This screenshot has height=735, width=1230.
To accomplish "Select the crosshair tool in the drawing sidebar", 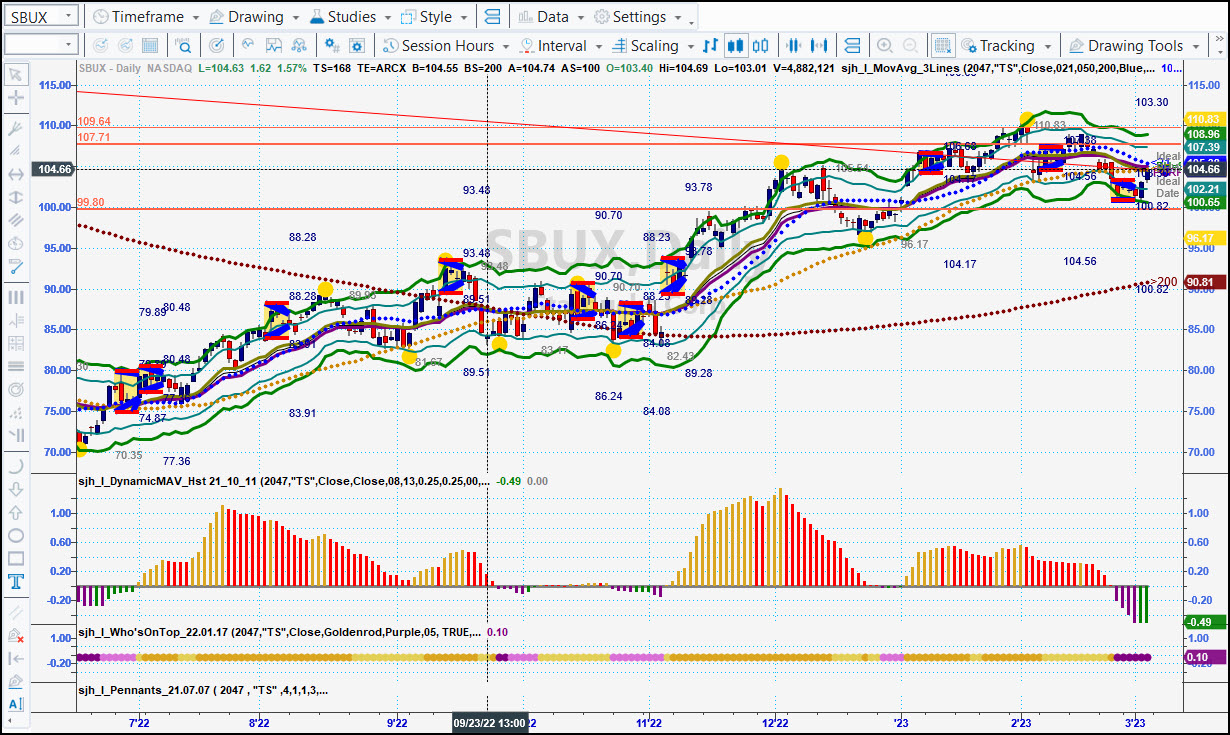I will 16,98.
